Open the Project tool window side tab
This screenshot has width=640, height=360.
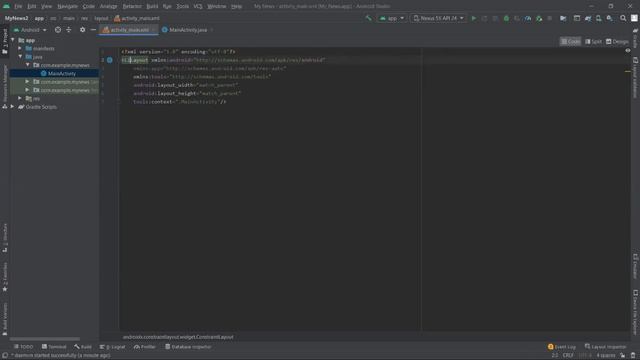tap(5, 42)
